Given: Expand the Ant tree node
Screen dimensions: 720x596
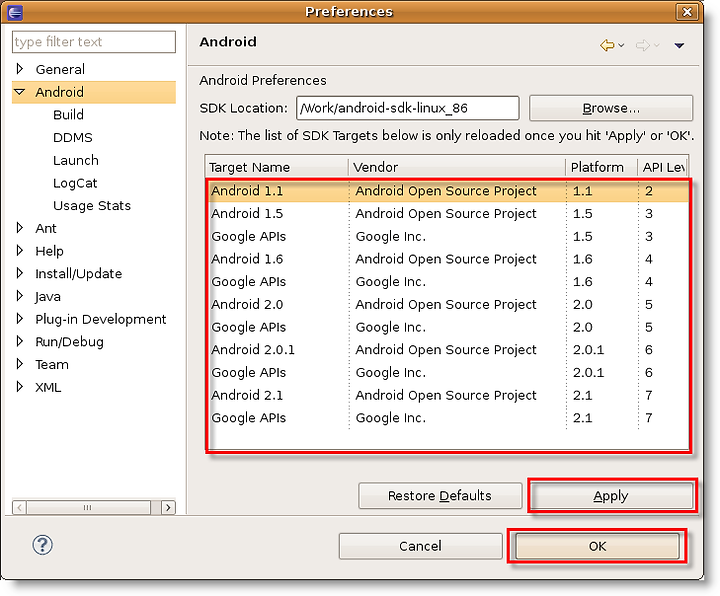Looking at the screenshot, I should (19, 228).
